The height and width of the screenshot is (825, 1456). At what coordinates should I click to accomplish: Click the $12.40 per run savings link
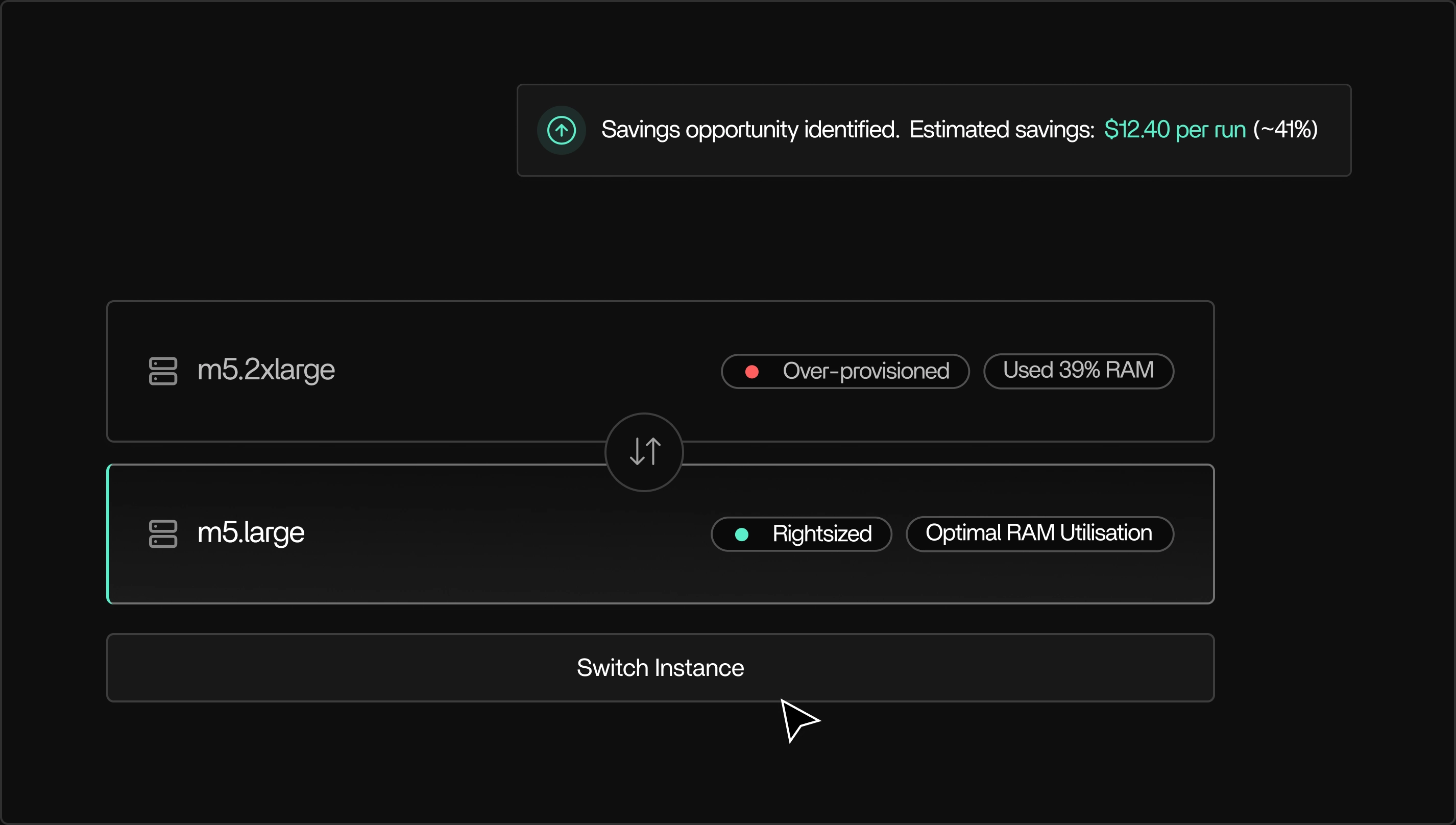tap(1174, 129)
